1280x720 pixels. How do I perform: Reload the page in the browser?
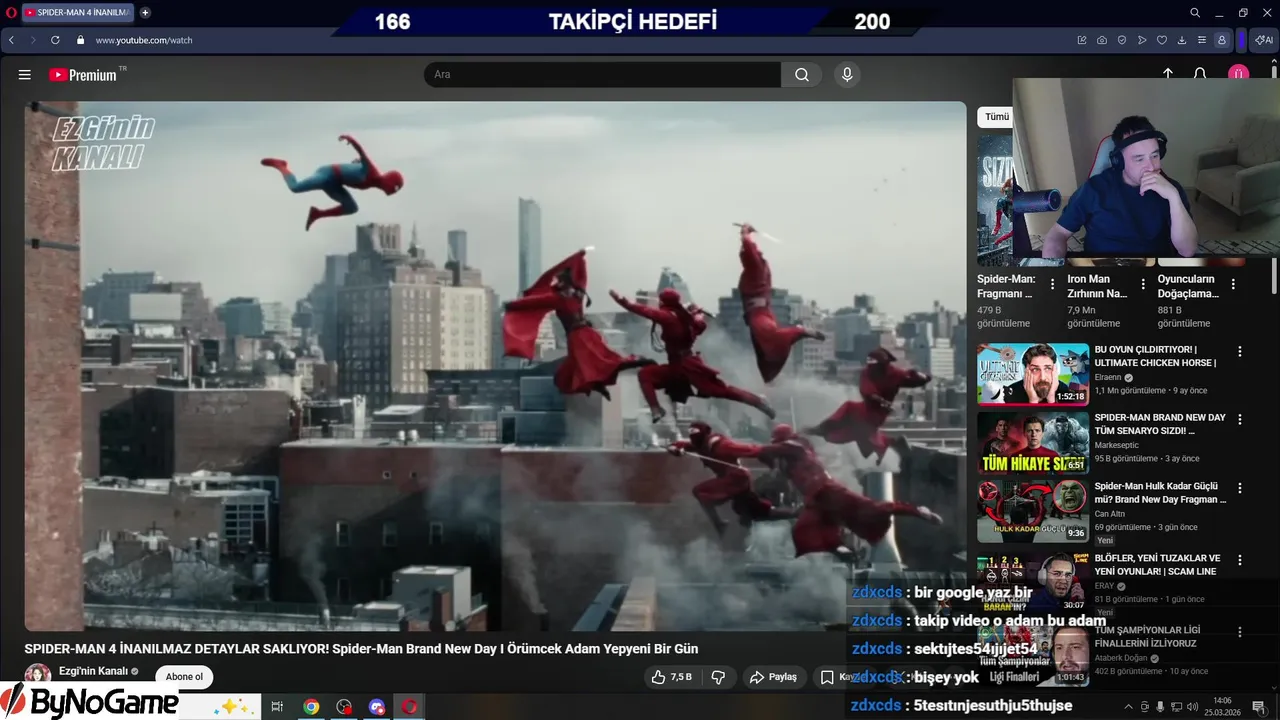click(55, 40)
